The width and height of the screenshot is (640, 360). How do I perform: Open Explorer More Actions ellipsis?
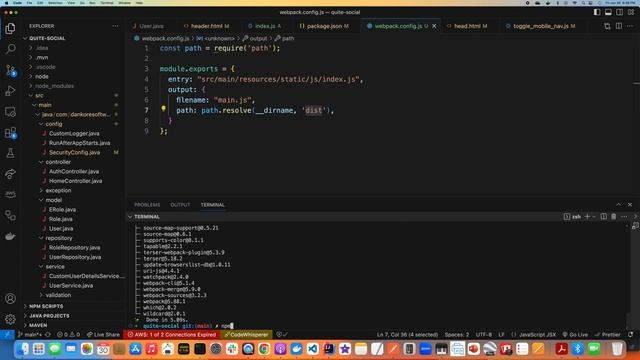(115, 26)
